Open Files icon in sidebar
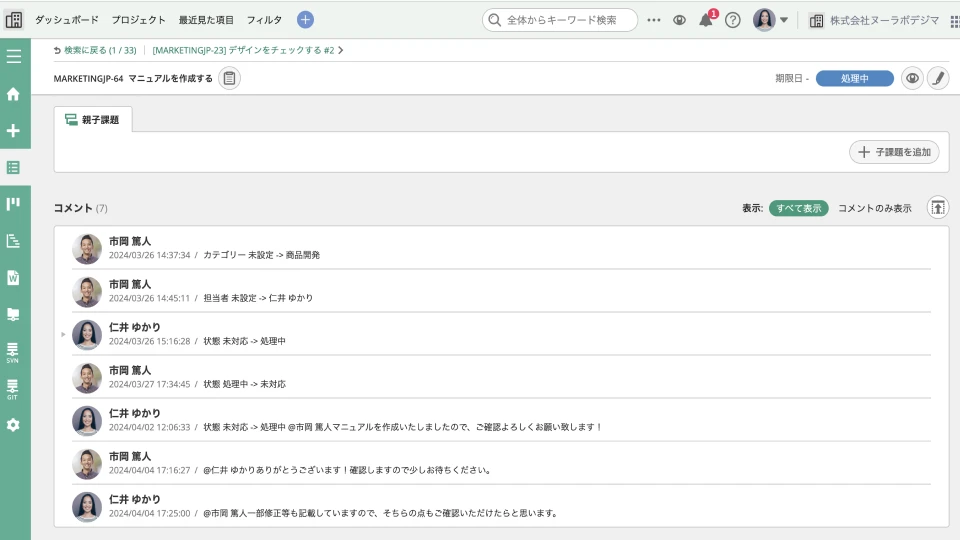Image resolution: width=960 pixels, height=540 pixels. [13, 314]
